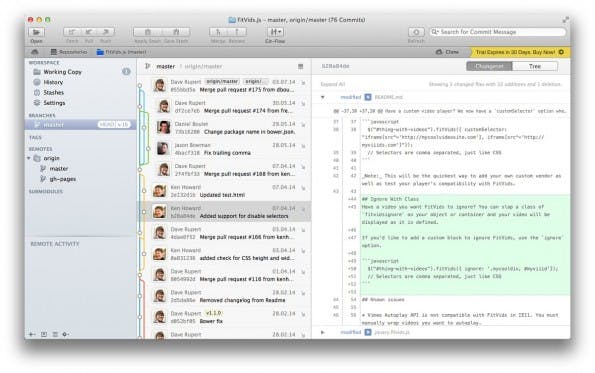This screenshot has height=373, width=595.
Task: Switch to the Changeset view tab
Action: (x=489, y=66)
